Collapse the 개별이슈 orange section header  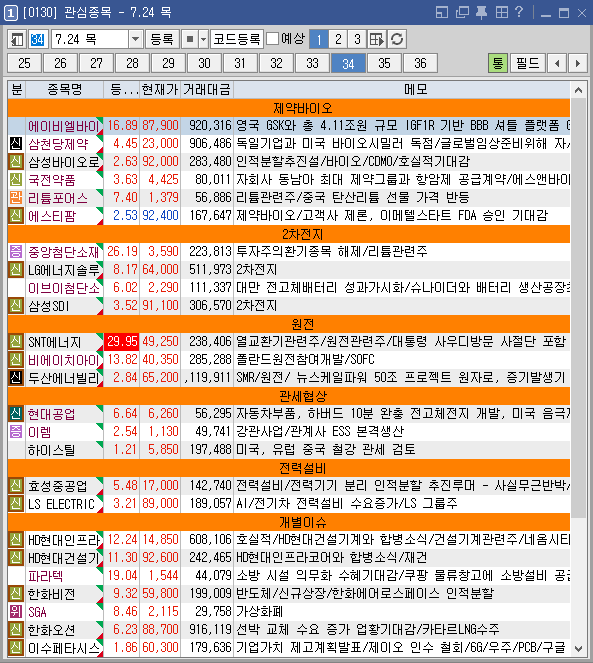289,522
